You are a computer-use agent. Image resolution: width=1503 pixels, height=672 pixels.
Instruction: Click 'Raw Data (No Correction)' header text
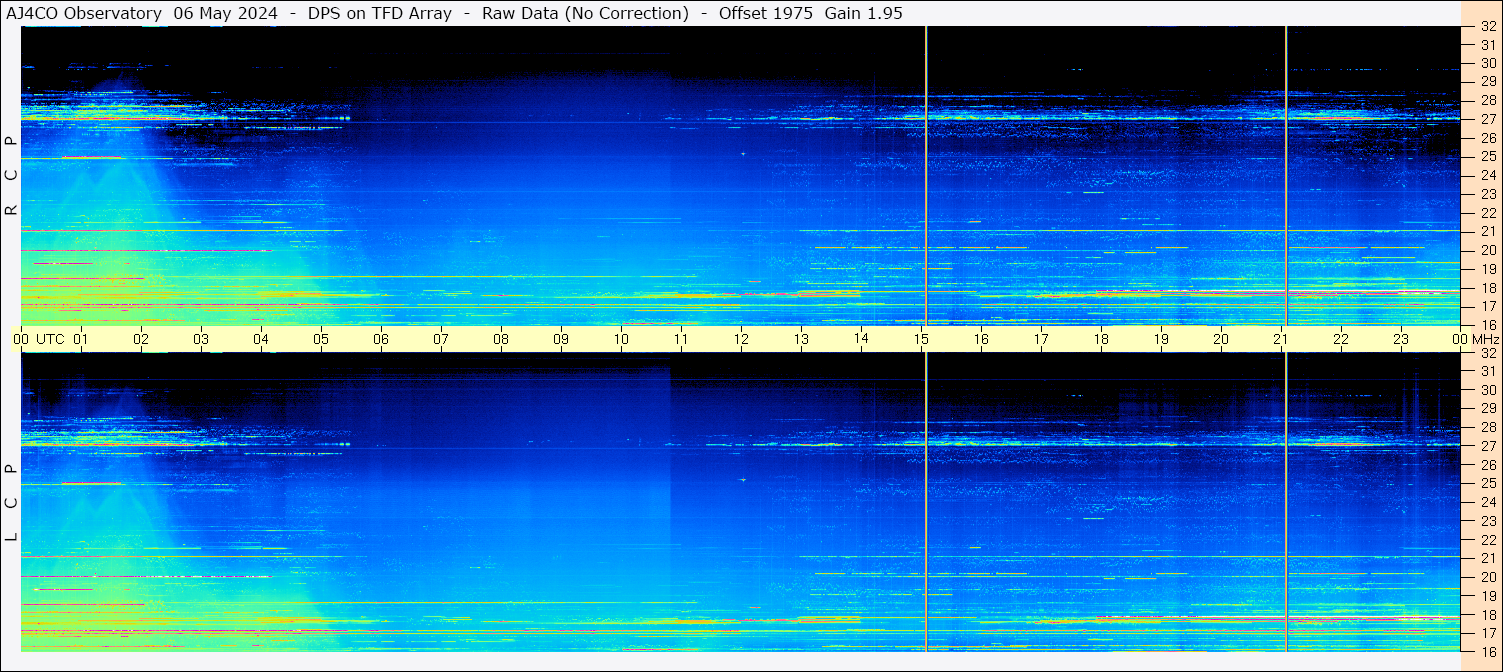click(x=585, y=13)
